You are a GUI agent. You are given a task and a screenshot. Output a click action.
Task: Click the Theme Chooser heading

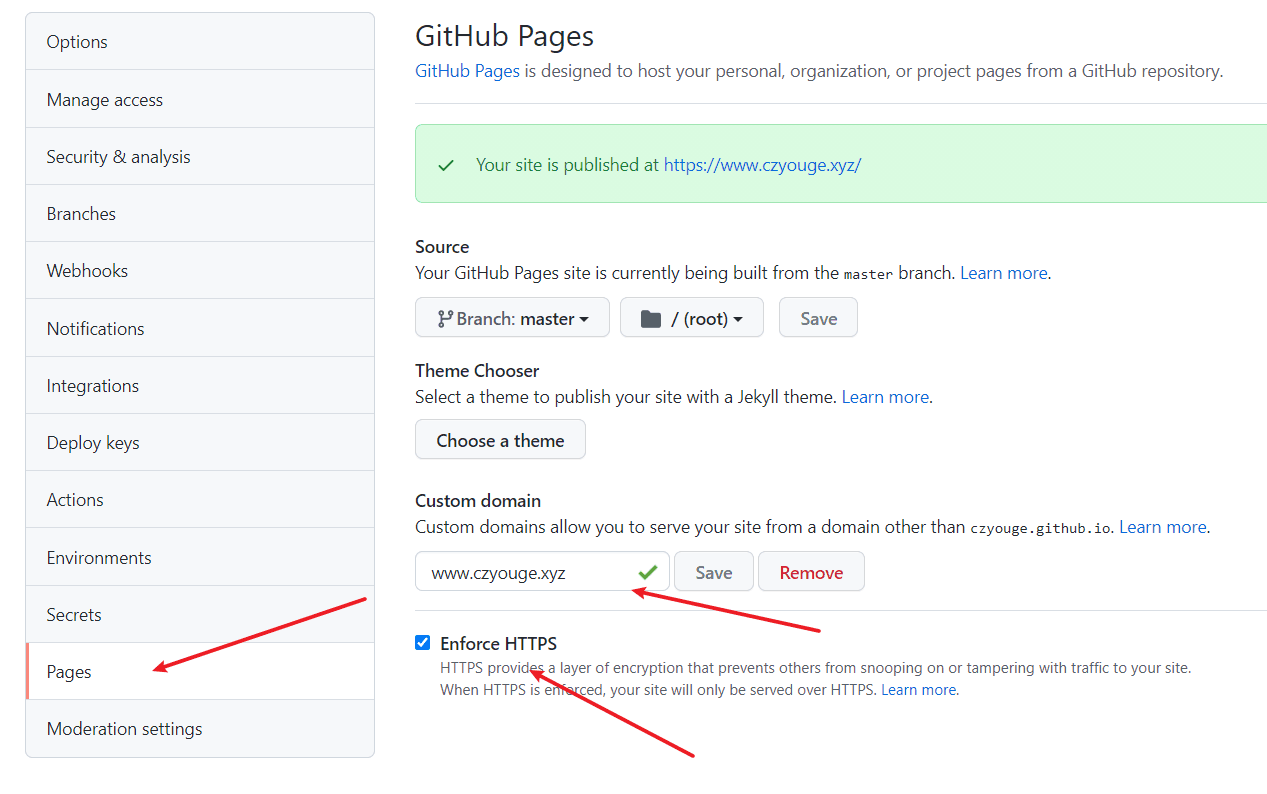[477, 370]
